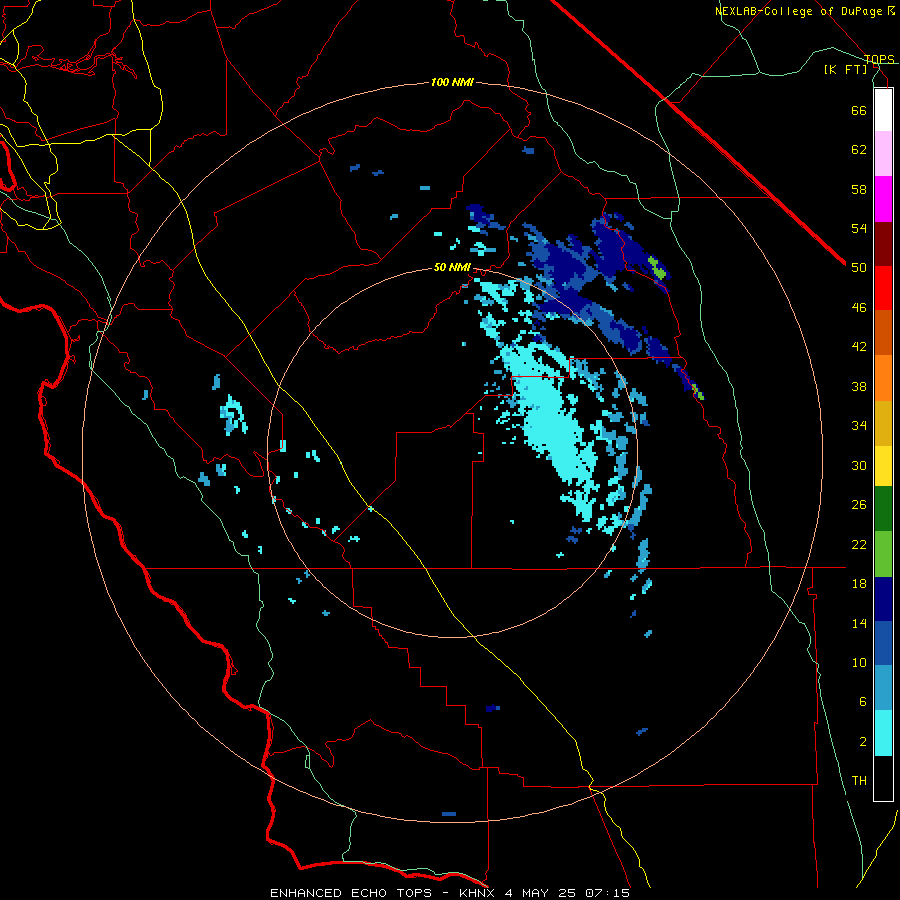The width and height of the screenshot is (900, 900).
Task: Click the '[K FT]' units label
Action: coord(845,69)
